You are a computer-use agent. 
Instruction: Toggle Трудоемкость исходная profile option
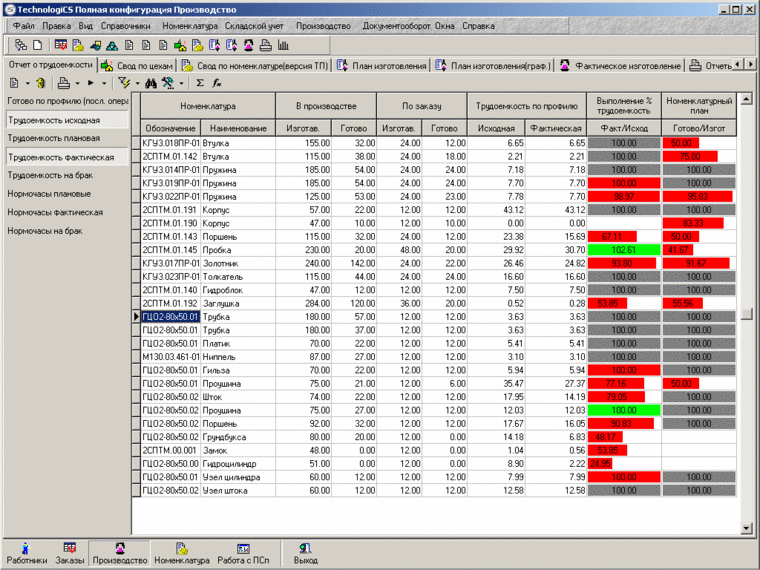coord(67,120)
